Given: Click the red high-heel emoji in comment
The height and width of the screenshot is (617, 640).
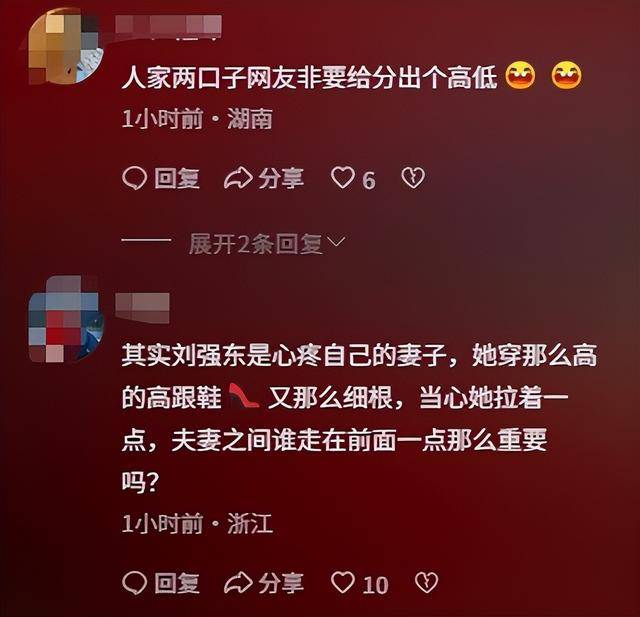Looking at the screenshot, I should [244, 396].
